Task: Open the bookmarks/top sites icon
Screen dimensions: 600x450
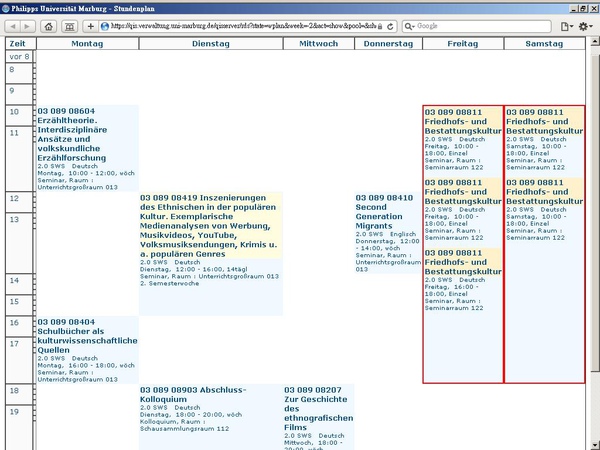Action: click(x=69, y=26)
